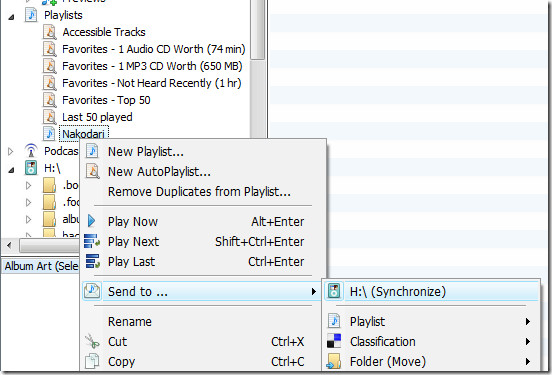Select the Favorites - Top 50 playlist
Viewport: 552px width, 375px height.
106,100
